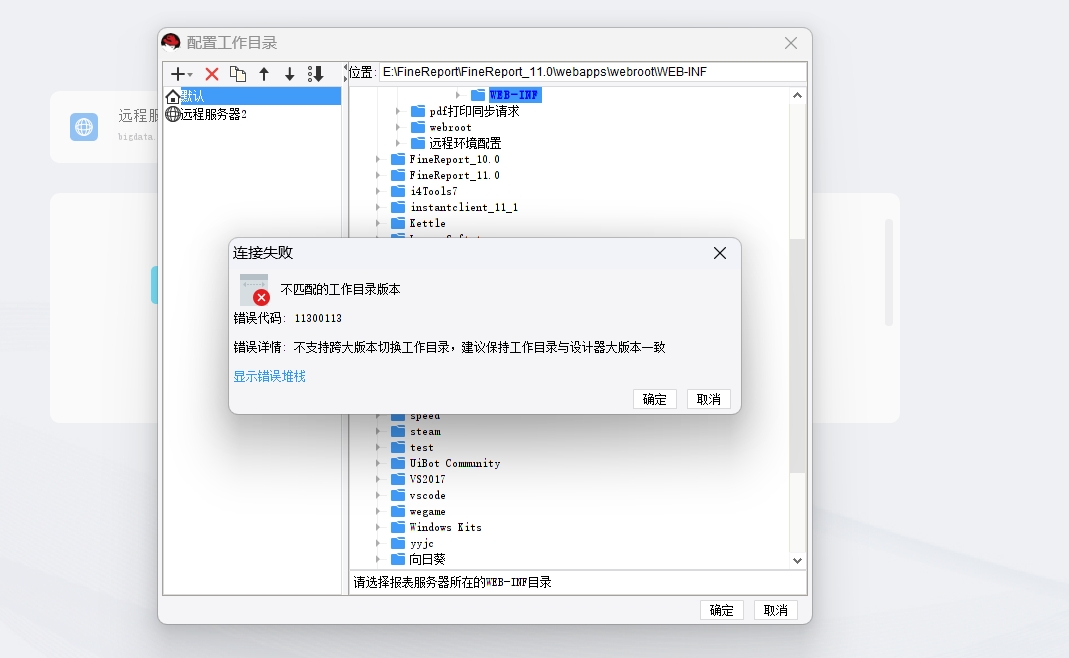Expand the instantclient_11_1 folder

point(378,207)
